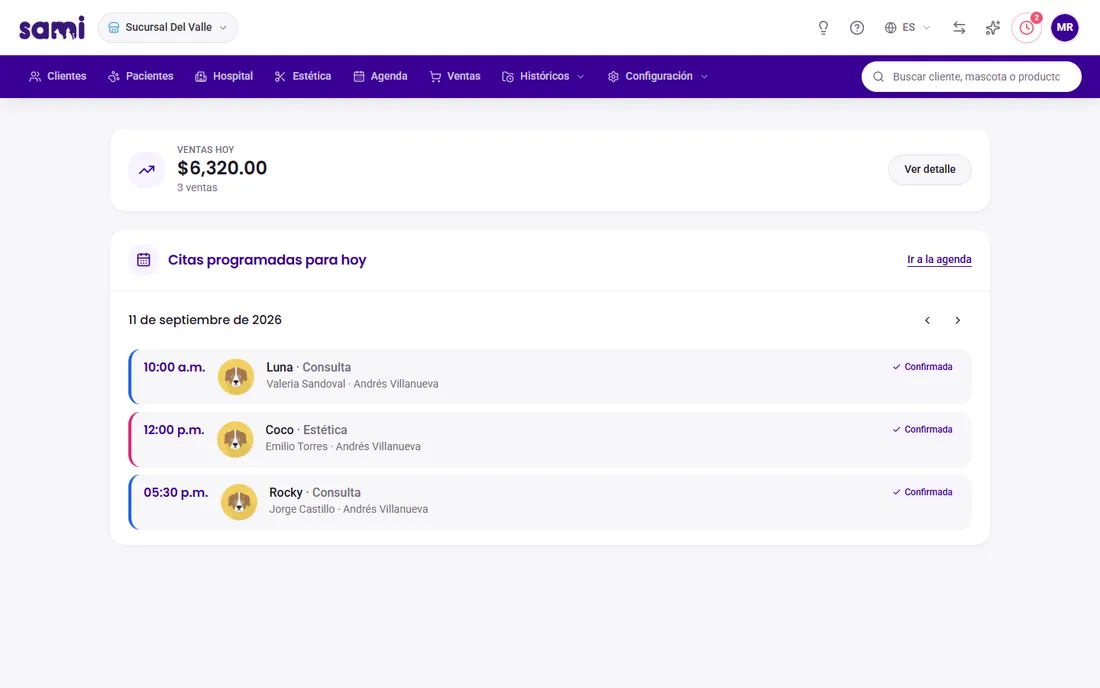
Task: Click the calendar icon beside Citas programadas
Action: coord(144,259)
